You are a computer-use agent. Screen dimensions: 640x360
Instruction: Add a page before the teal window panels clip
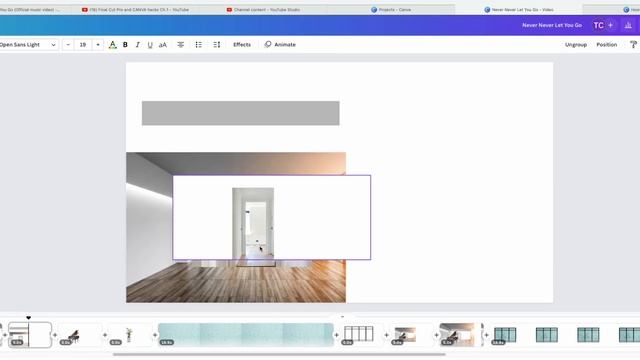click(x=486, y=335)
